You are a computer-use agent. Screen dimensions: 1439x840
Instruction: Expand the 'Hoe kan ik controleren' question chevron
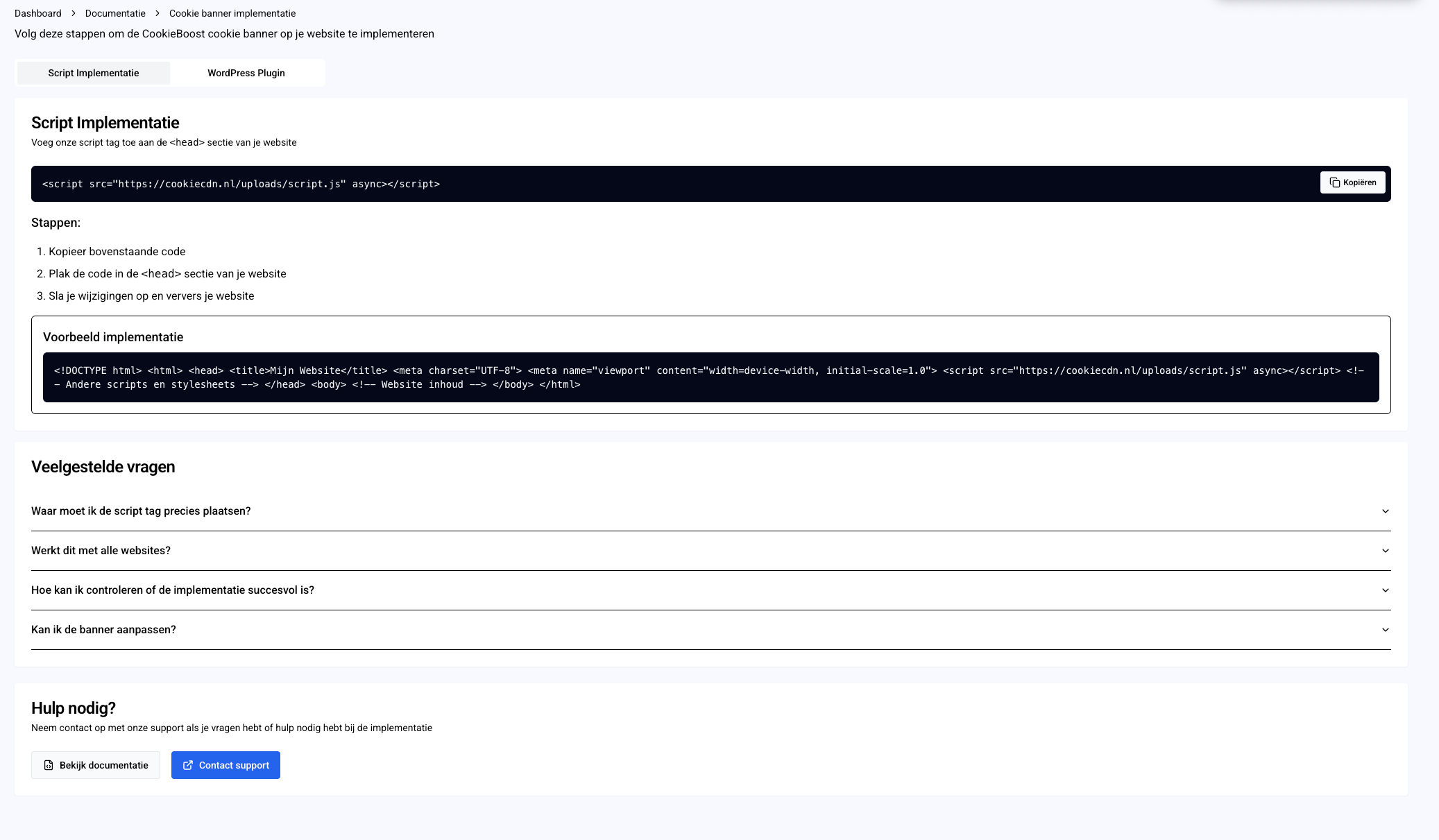click(1385, 590)
